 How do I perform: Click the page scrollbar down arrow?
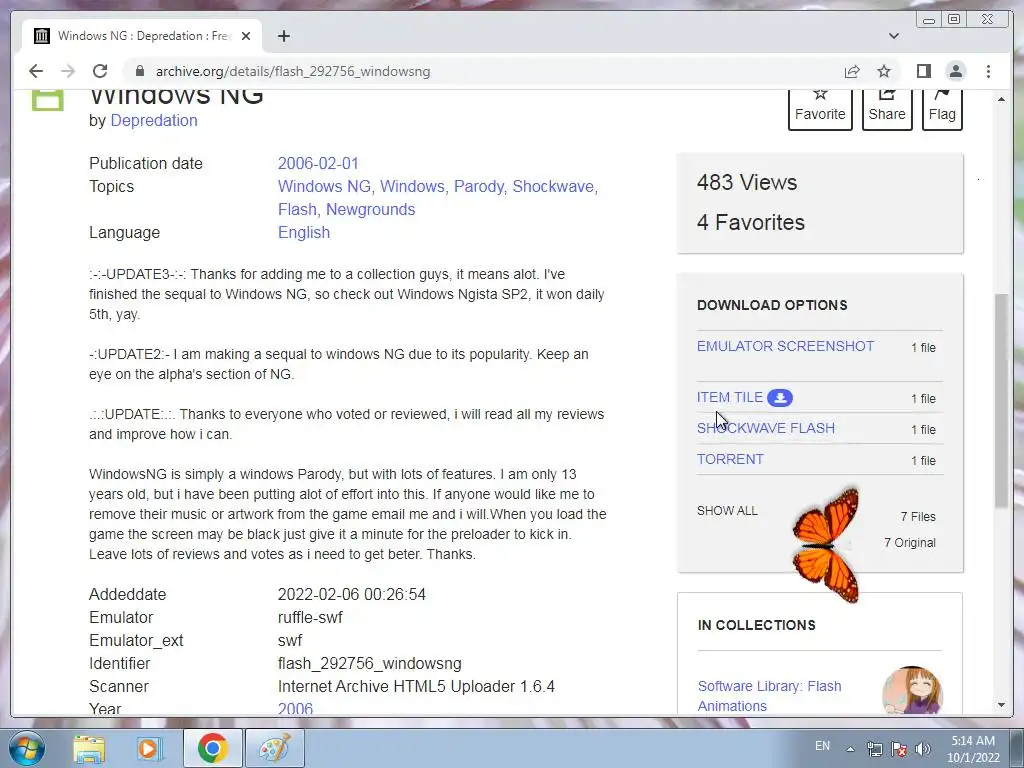tap(1001, 705)
